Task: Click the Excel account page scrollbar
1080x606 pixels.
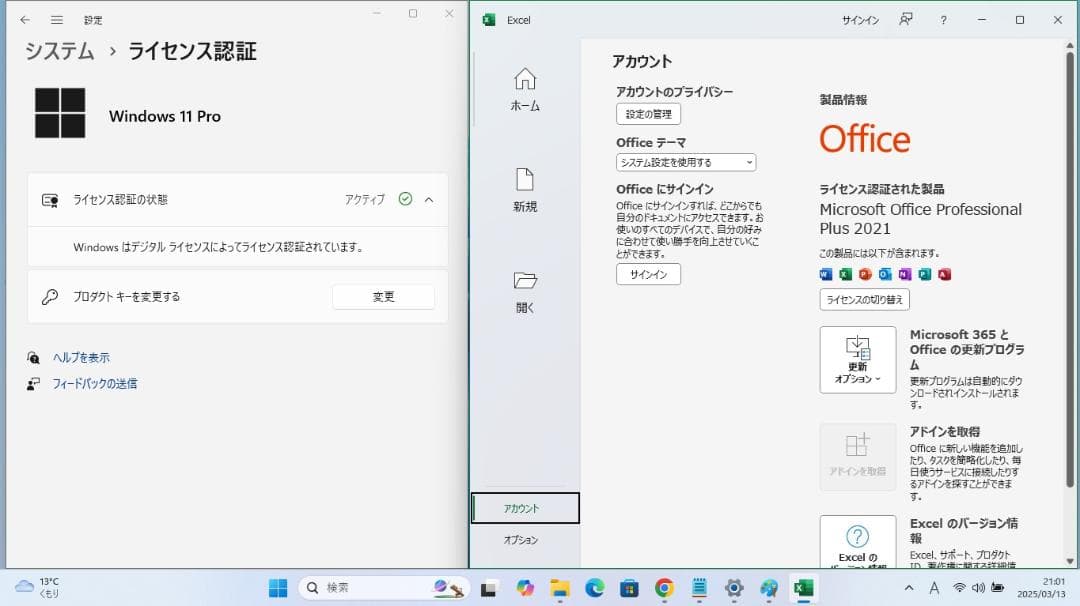Action: pyautogui.click(x=1070, y=269)
